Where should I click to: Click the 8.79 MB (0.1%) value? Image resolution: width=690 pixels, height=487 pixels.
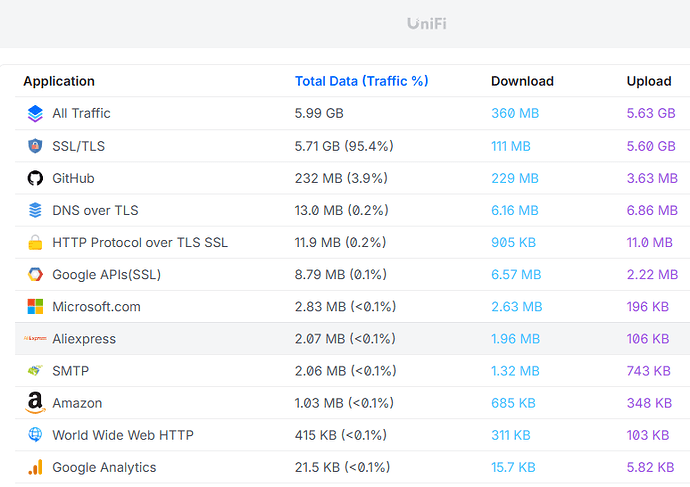point(341,275)
